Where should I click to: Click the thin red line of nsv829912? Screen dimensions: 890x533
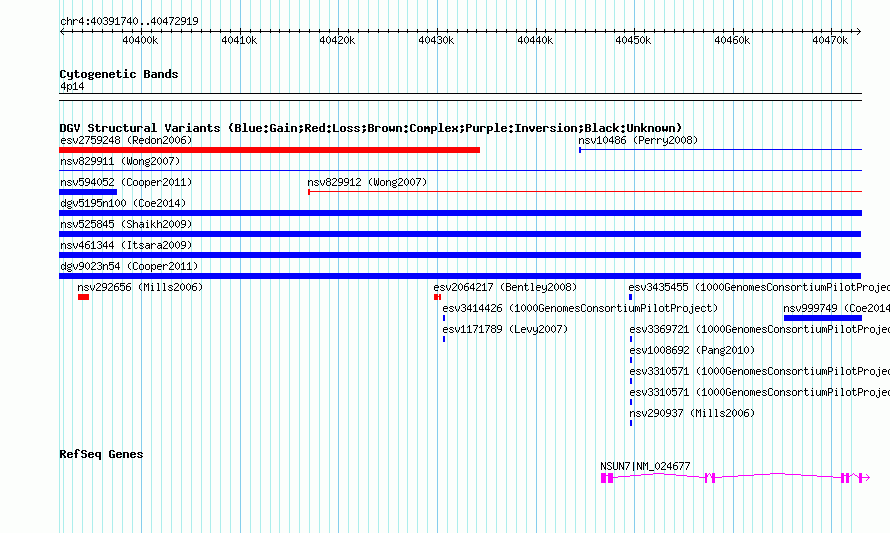coord(585,192)
